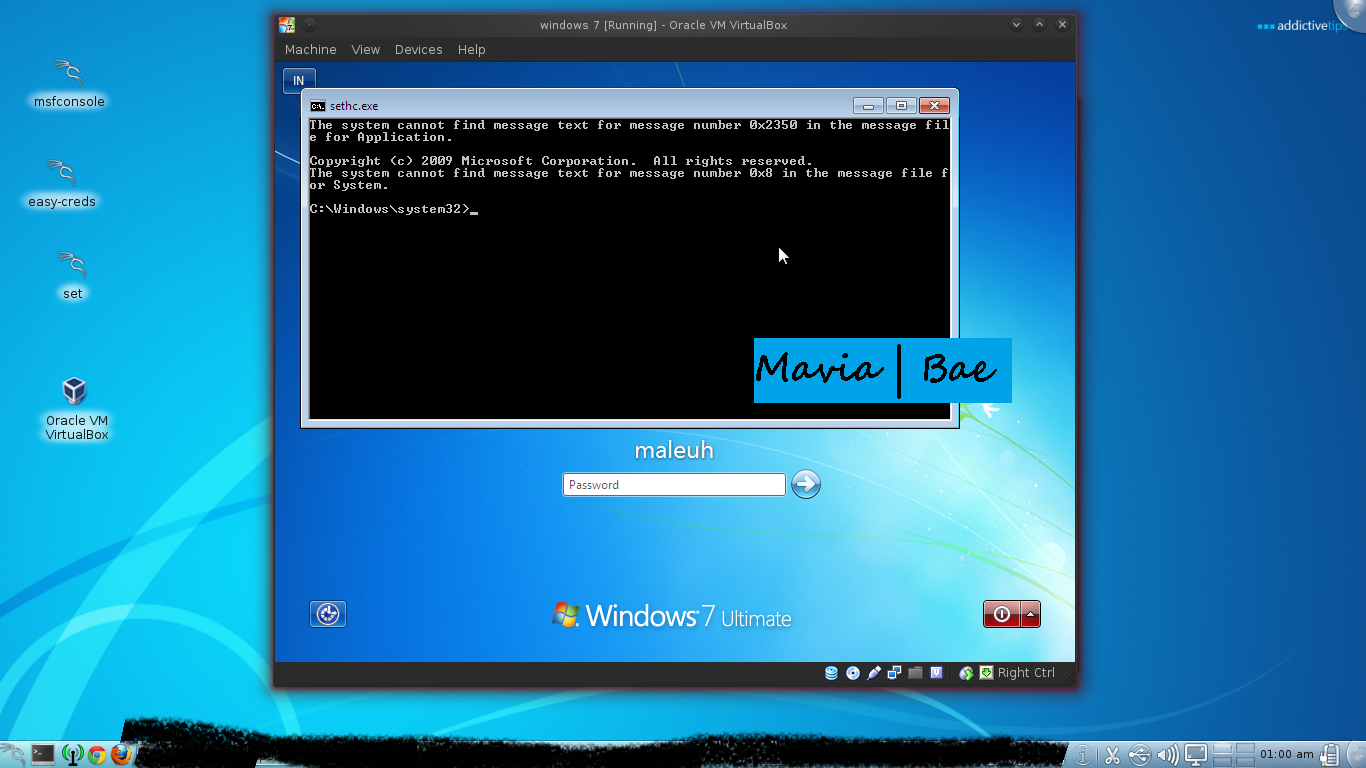Click the blue arrow submit login button
This screenshot has width=1366, height=768.
tap(806, 484)
